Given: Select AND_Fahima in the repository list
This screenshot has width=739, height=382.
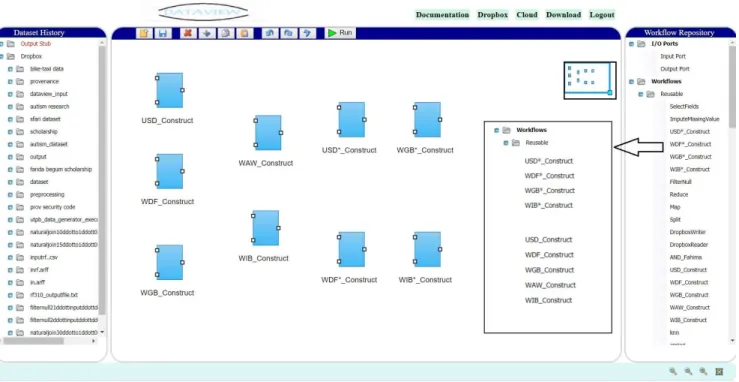Looking at the screenshot, I should coord(686,257).
